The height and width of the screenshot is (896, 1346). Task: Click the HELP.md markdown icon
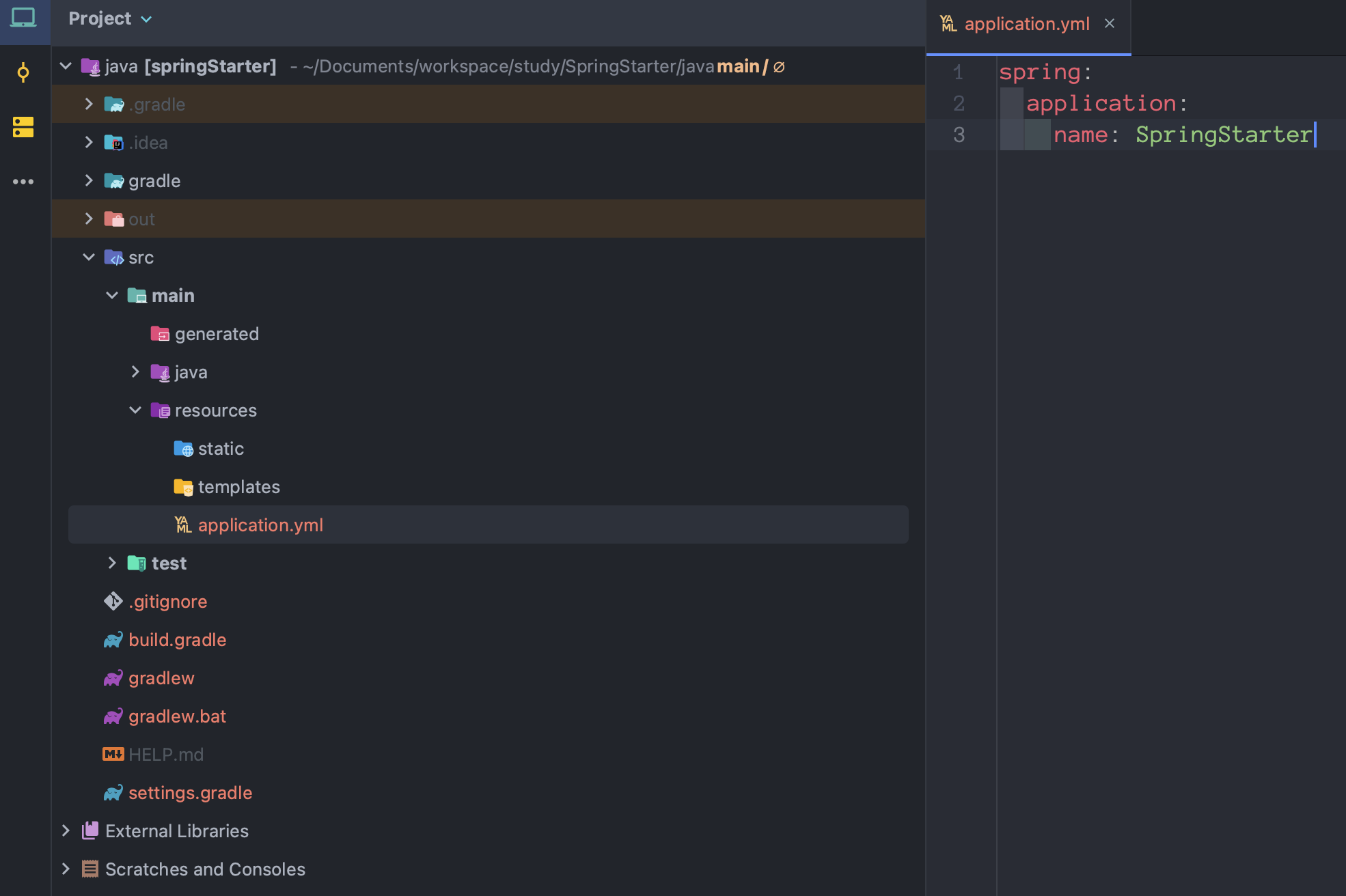tap(113, 755)
